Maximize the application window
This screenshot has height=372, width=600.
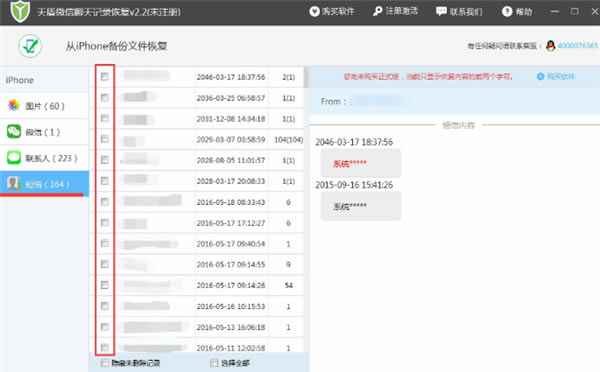click(x=574, y=11)
